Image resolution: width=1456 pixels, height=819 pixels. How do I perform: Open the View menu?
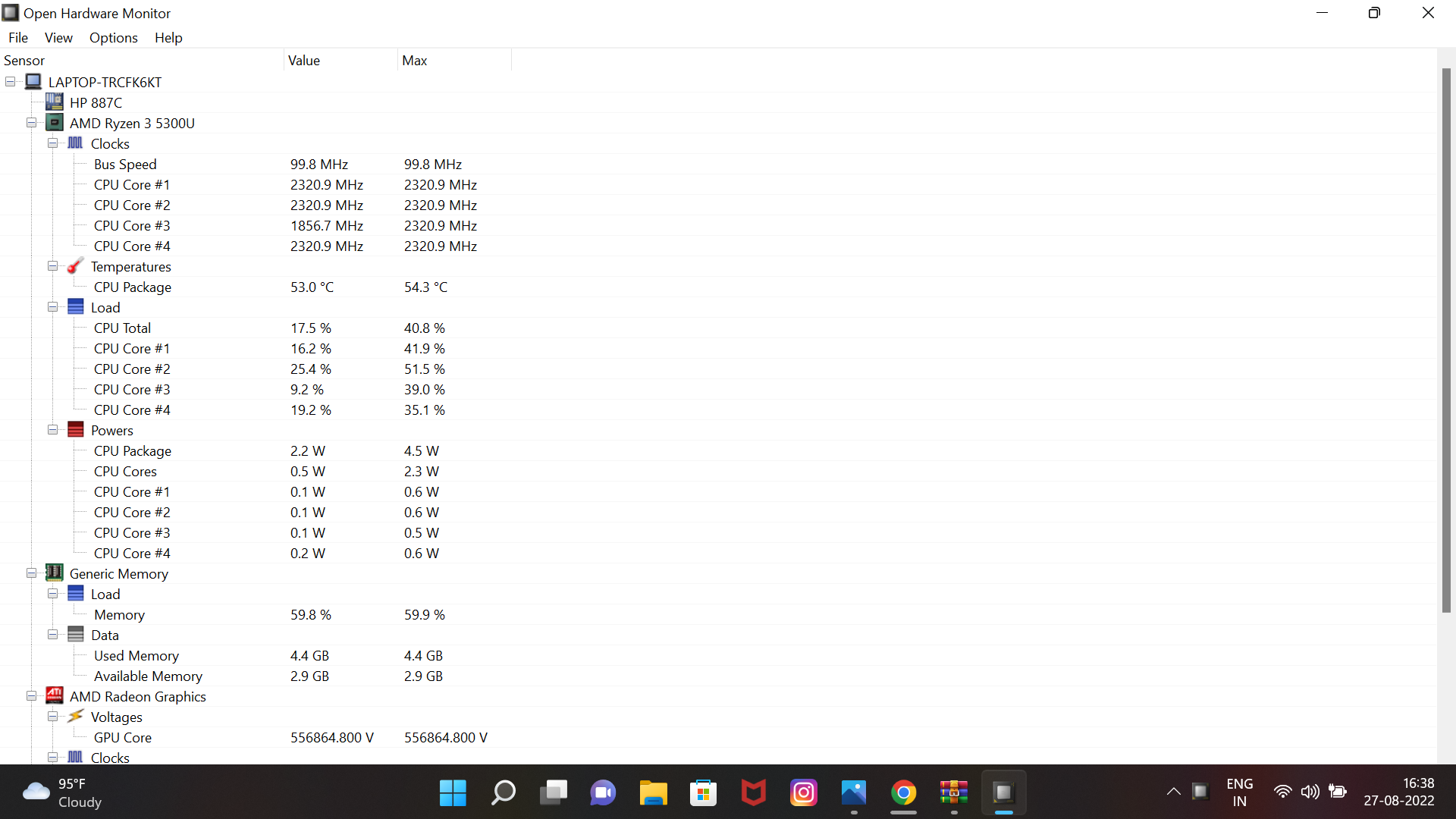58,37
